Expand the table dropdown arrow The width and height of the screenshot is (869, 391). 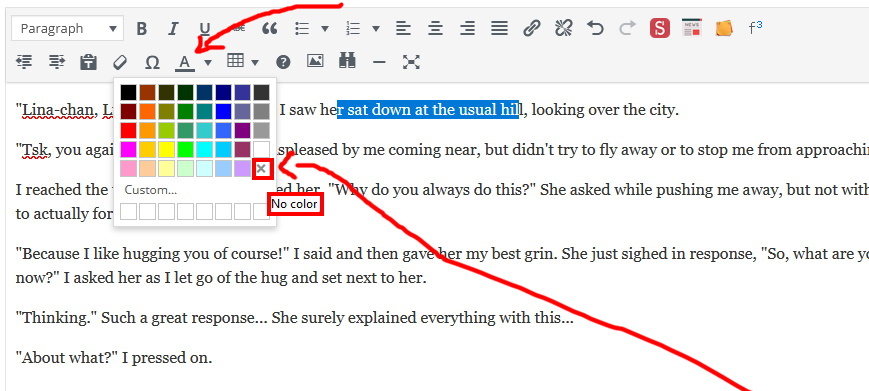tap(255, 63)
